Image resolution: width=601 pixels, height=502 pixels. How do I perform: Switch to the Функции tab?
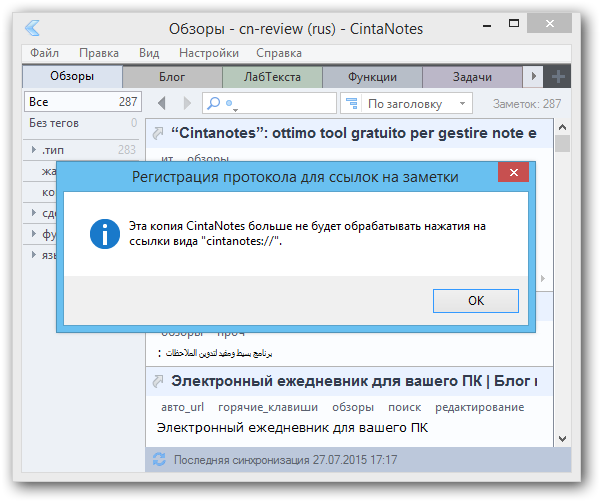tap(372, 77)
